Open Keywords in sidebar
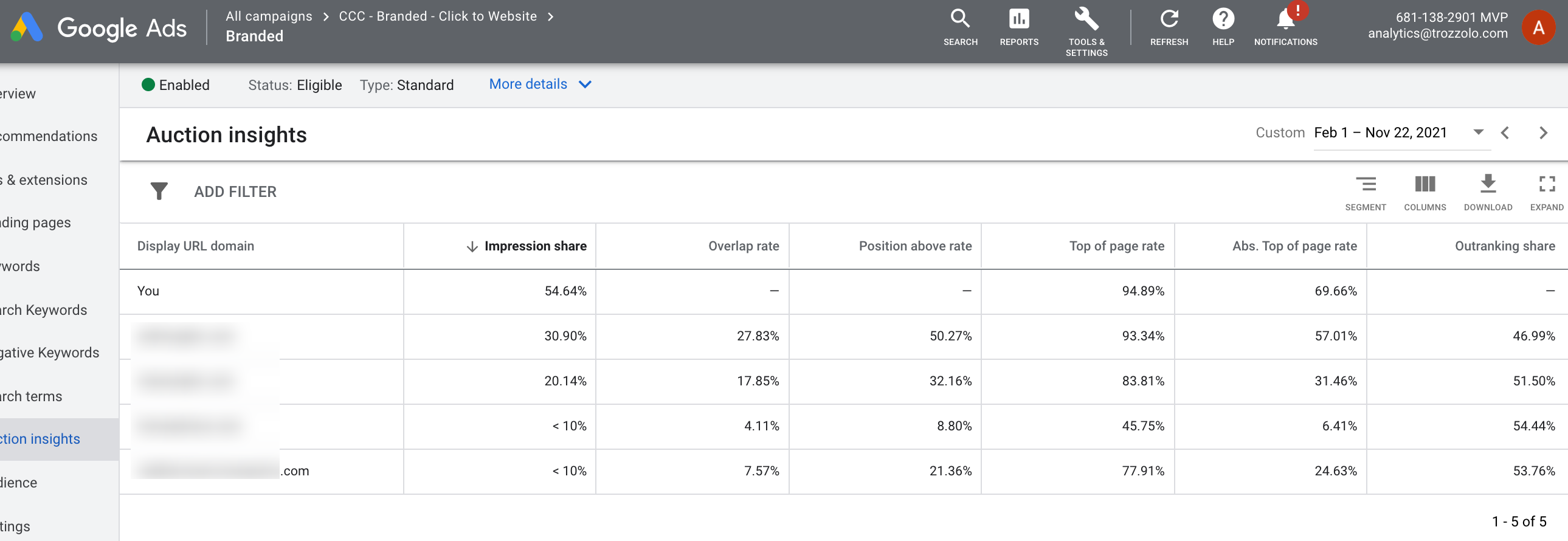The image size is (1568, 541). tap(20, 266)
